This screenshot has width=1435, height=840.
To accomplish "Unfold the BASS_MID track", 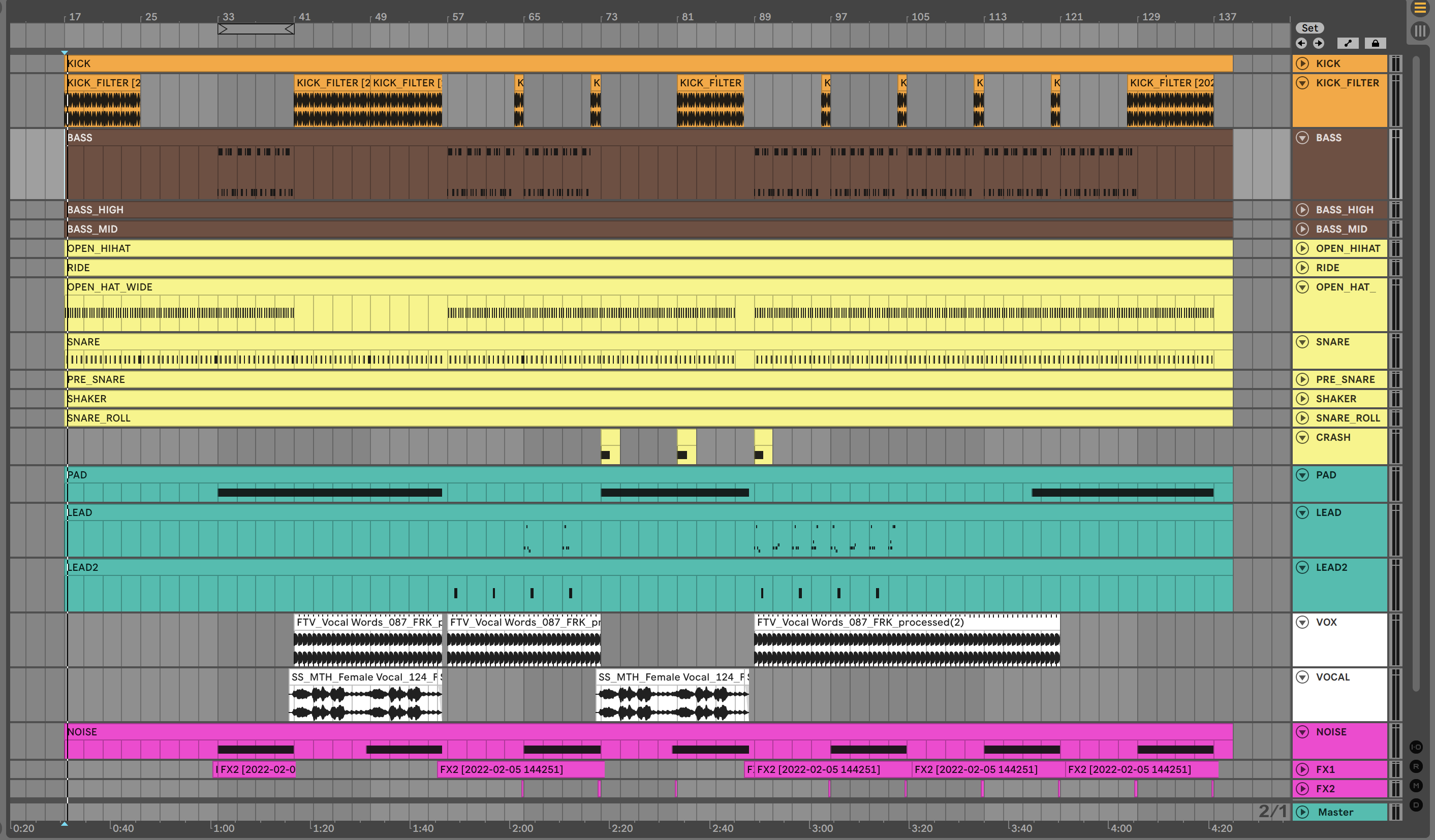I will click(1302, 230).
